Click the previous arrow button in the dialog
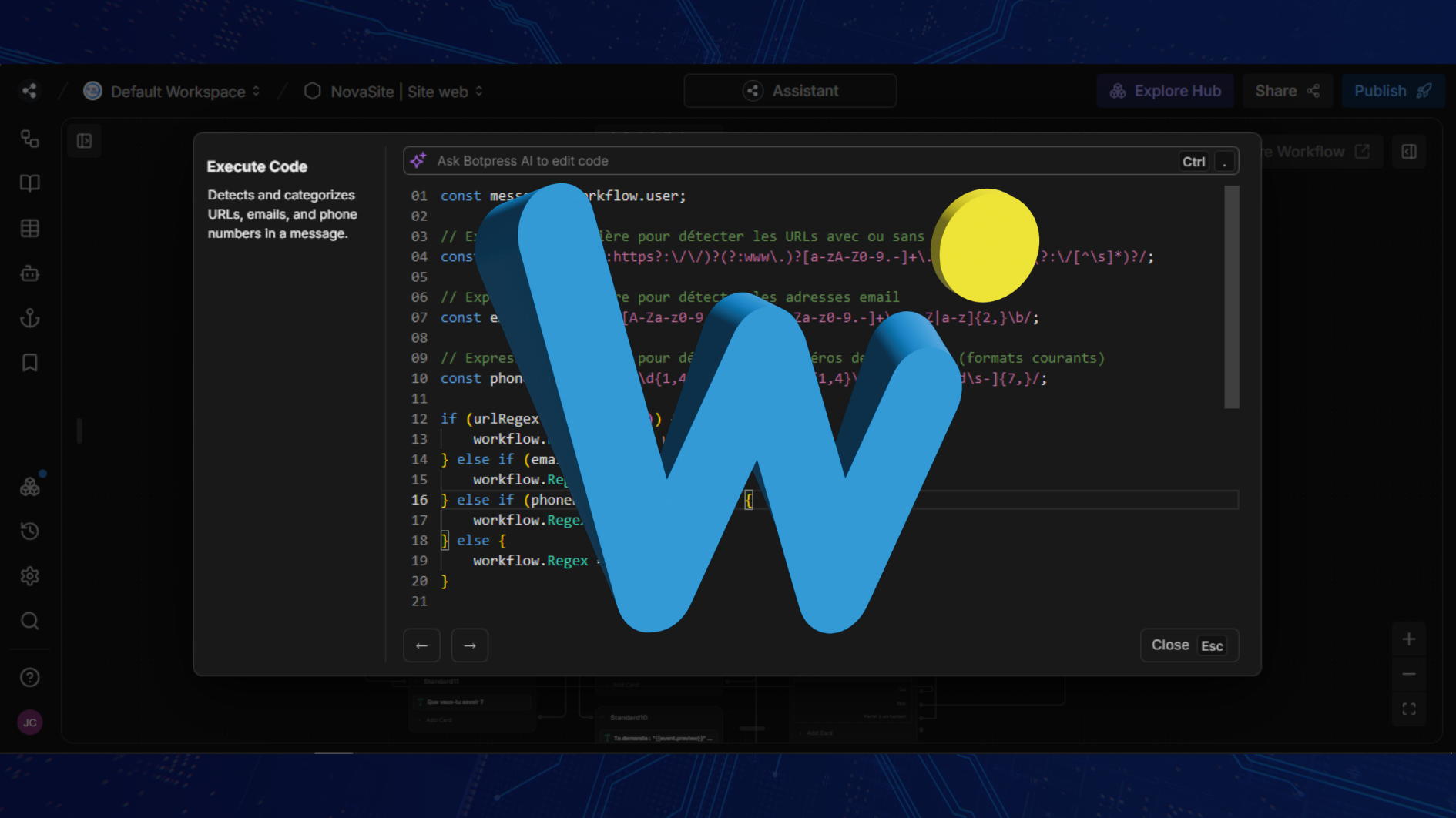1456x818 pixels. click(x=421, y=645)
